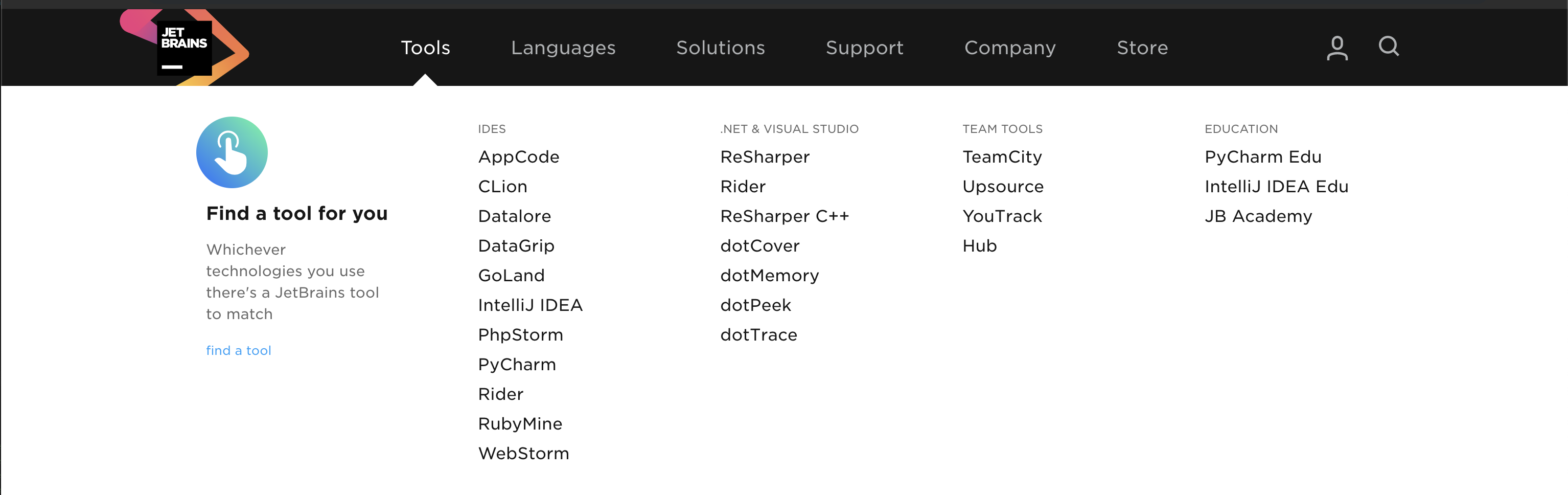Click the IDES column heading

(492, 129)
